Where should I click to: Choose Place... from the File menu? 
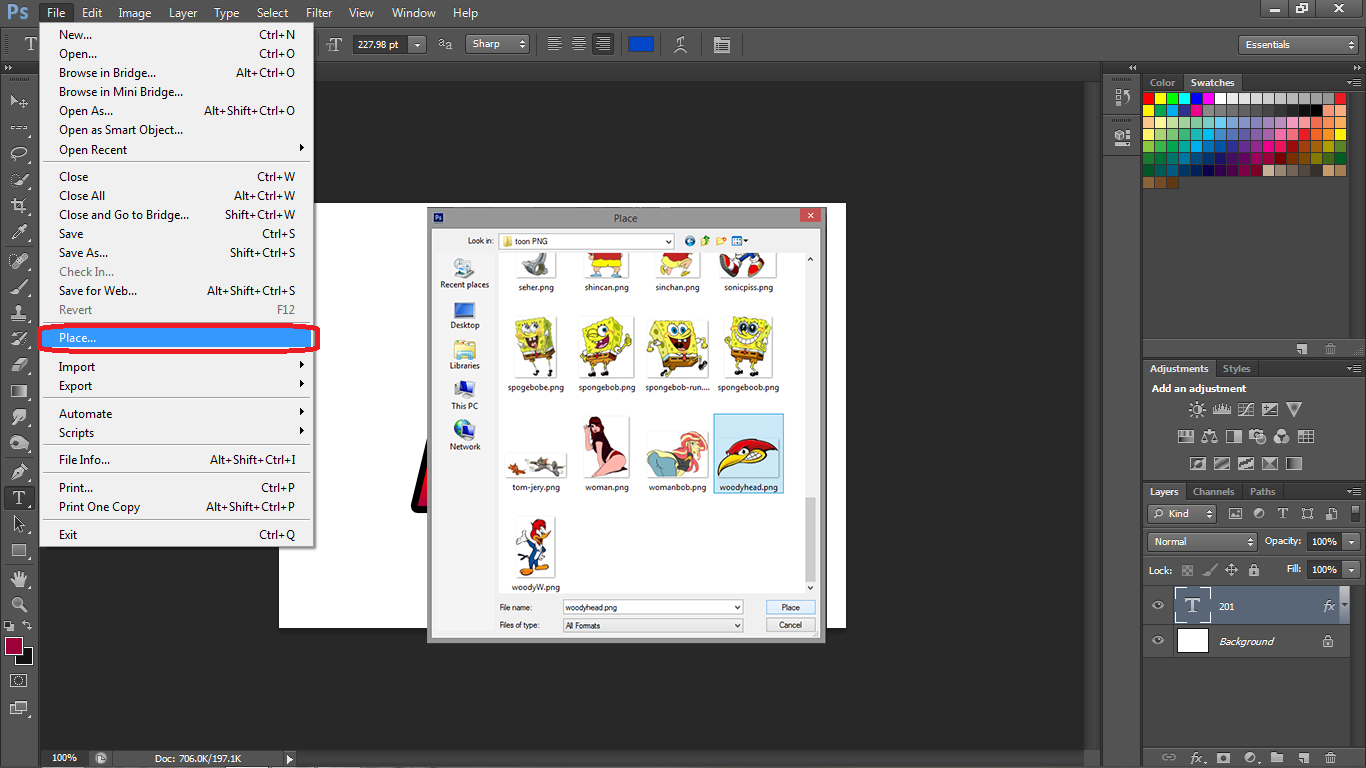tap(178, 338)
